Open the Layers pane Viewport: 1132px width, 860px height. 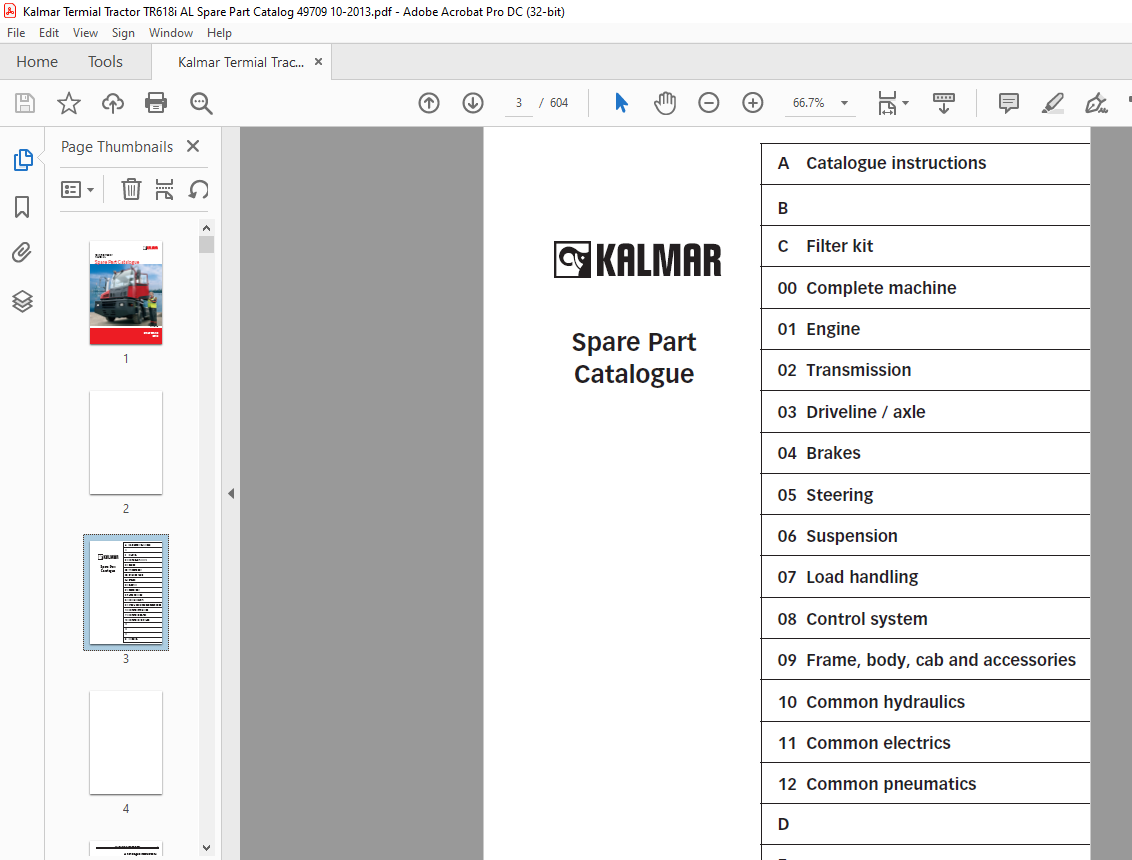point(22,301)
